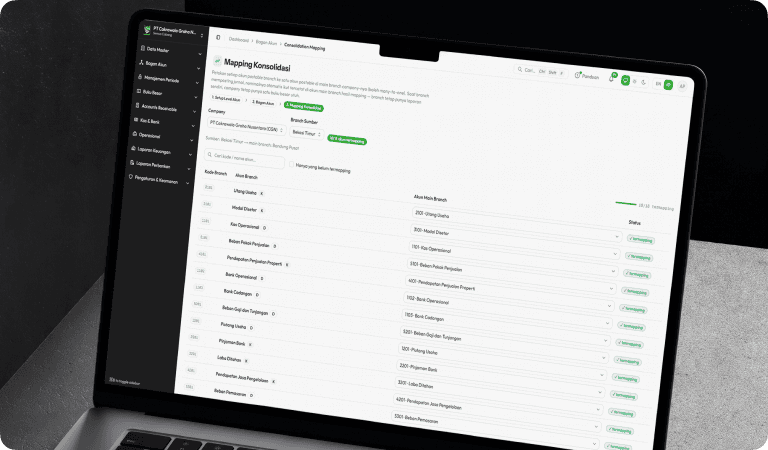Click the collapse sidebar panel icon

click(218, 38)
